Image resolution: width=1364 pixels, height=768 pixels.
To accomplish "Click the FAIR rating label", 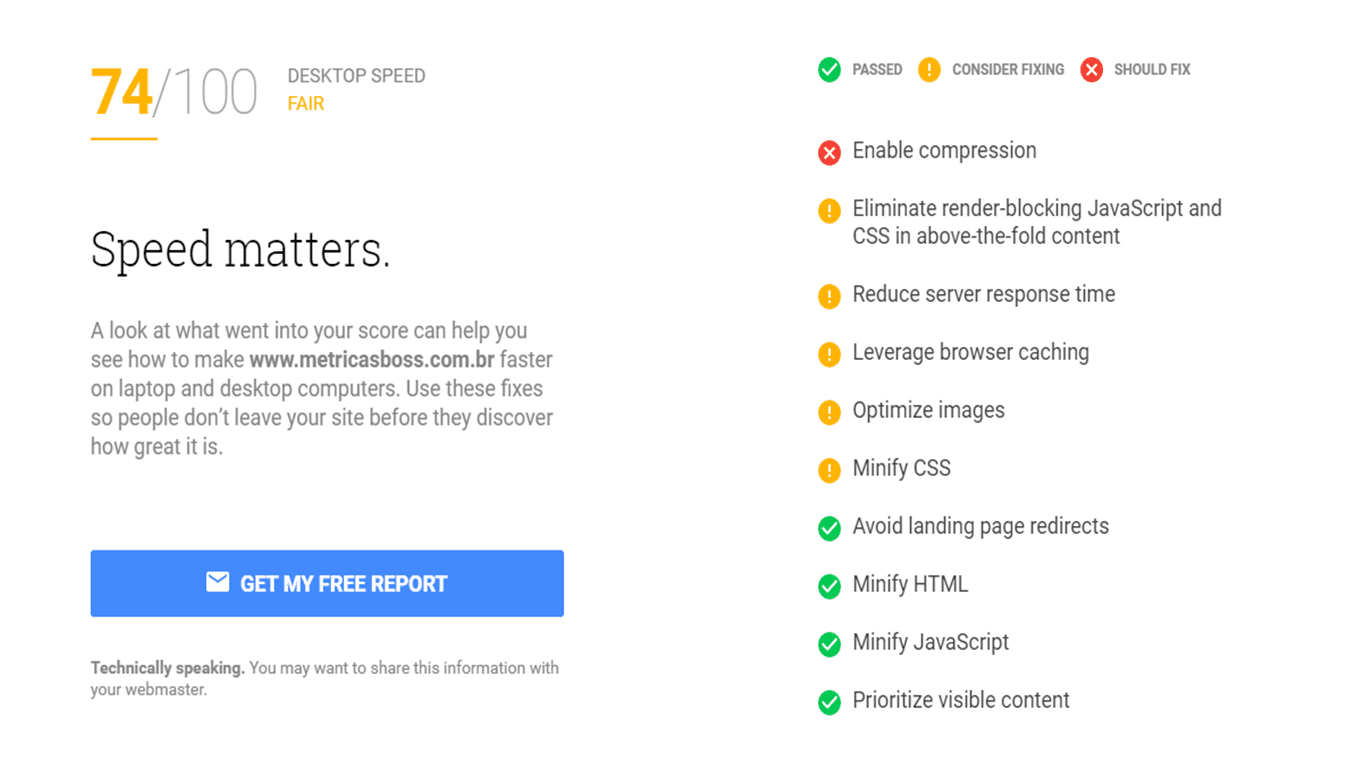I will [306, 103].
